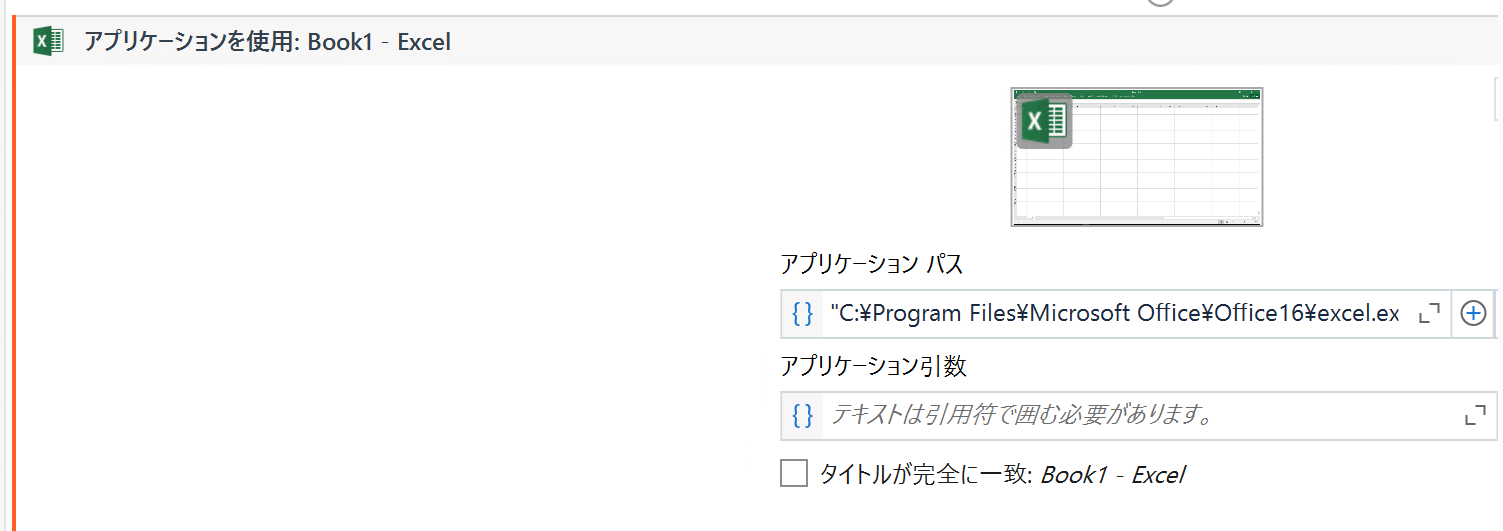This screenshot has height=531, width=1503.
Task: Click the partially visible control at the thumbnail's right edge
Action: tap(1498, 100)
